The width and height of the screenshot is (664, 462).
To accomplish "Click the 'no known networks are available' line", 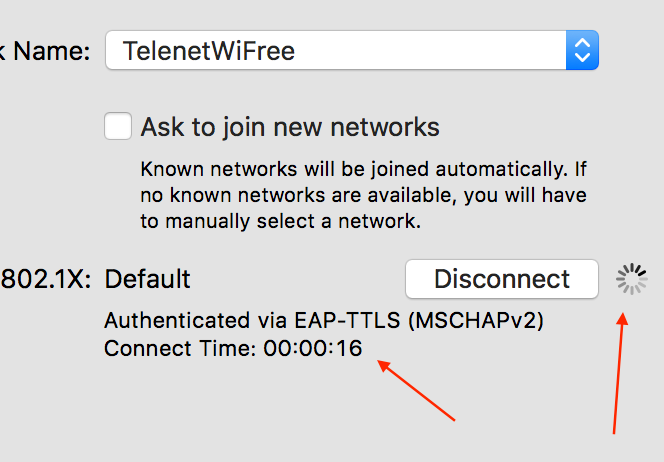I will pos(363,195).
